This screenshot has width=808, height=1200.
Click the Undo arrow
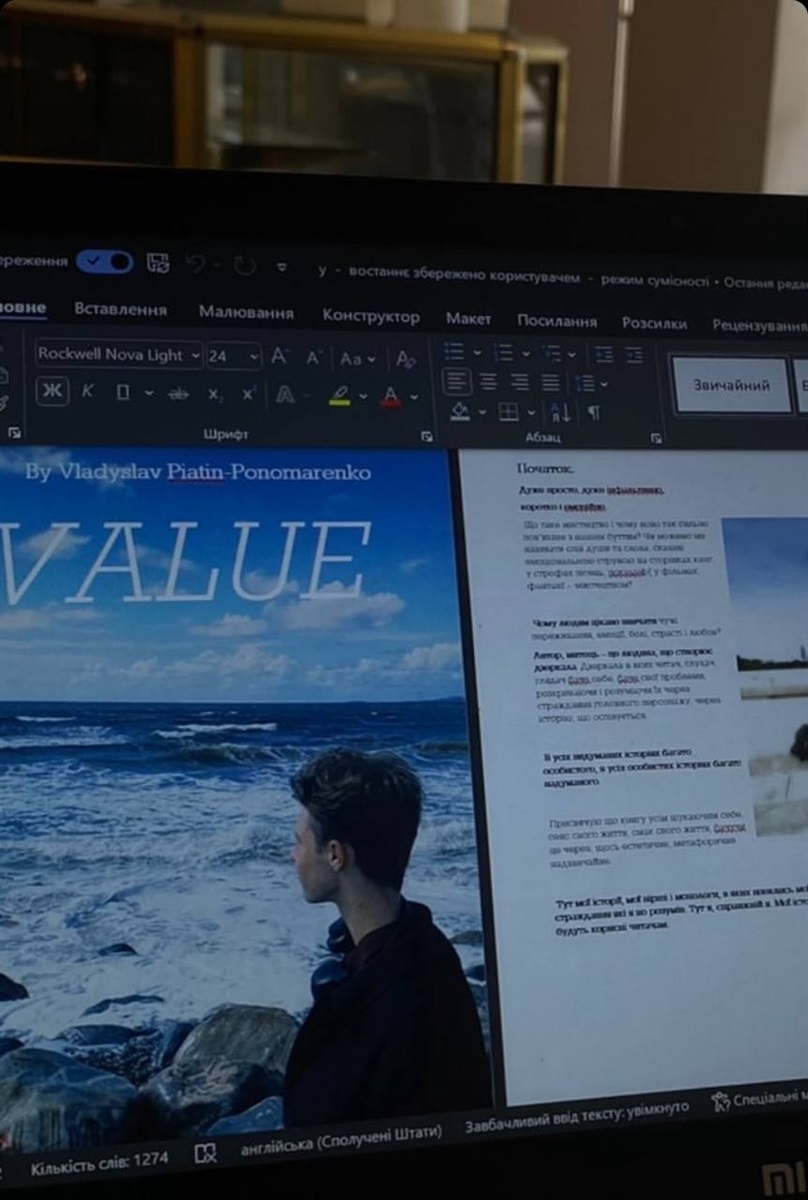(197, 265)
